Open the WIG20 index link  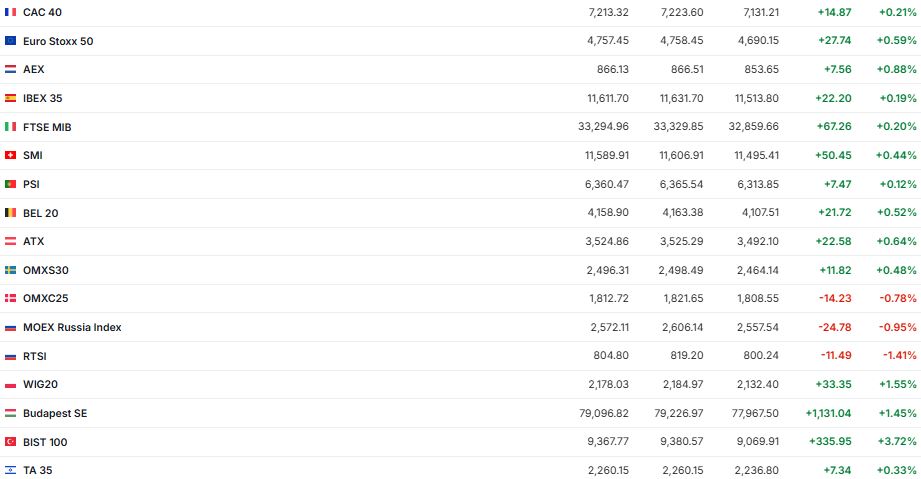(40, 384)
